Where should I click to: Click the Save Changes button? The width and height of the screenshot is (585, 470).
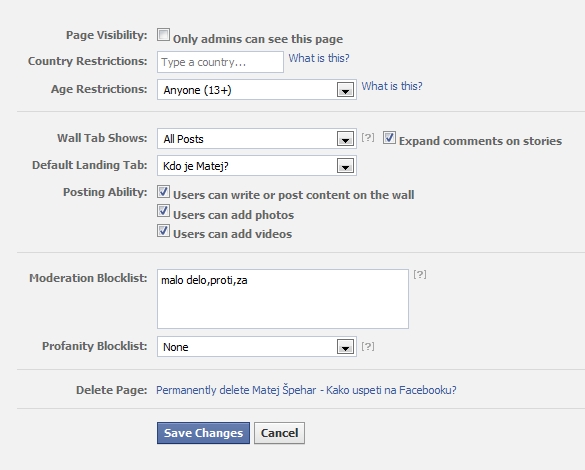point(203,433)
